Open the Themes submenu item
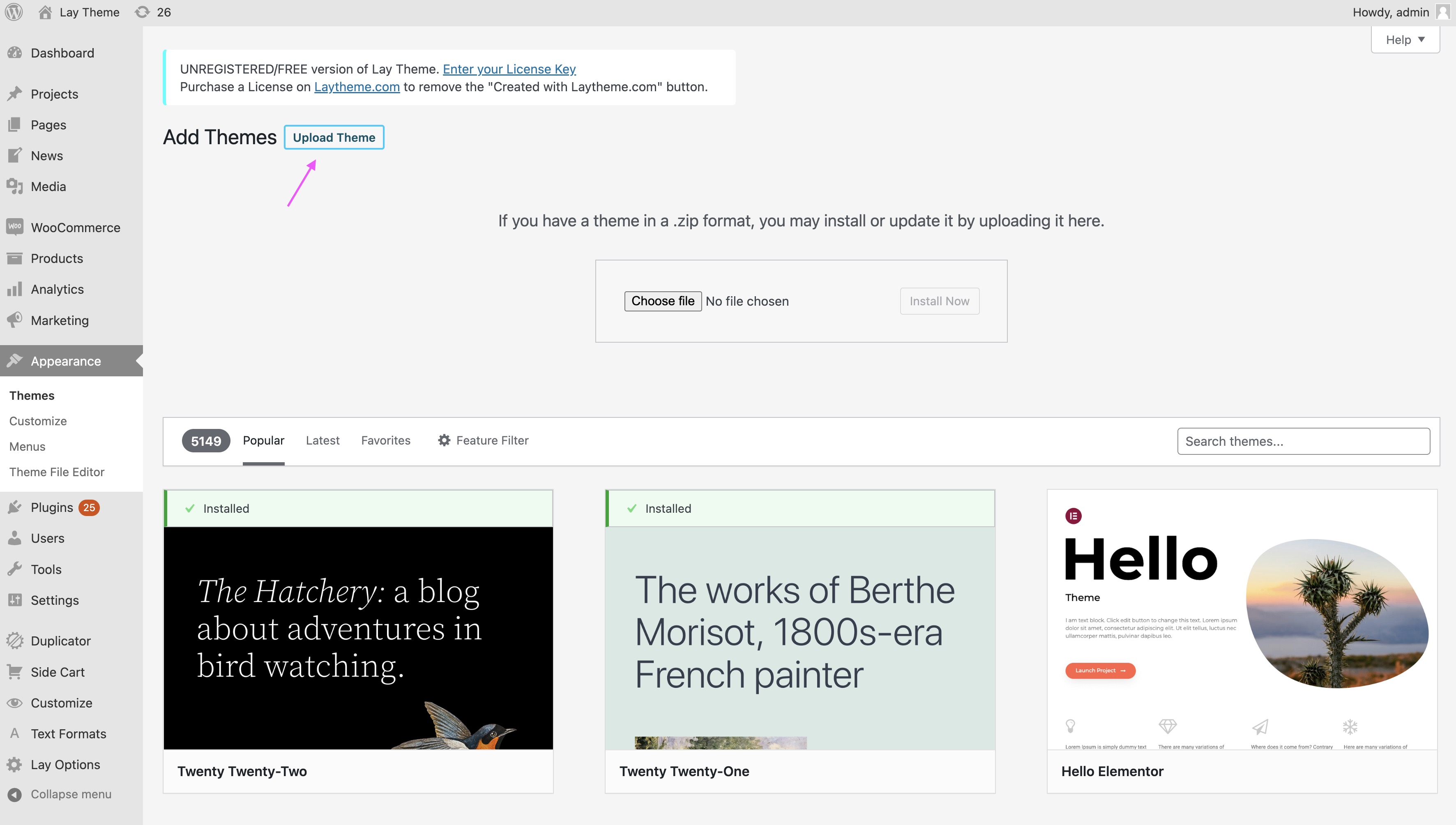 click(x=32, y=396)
